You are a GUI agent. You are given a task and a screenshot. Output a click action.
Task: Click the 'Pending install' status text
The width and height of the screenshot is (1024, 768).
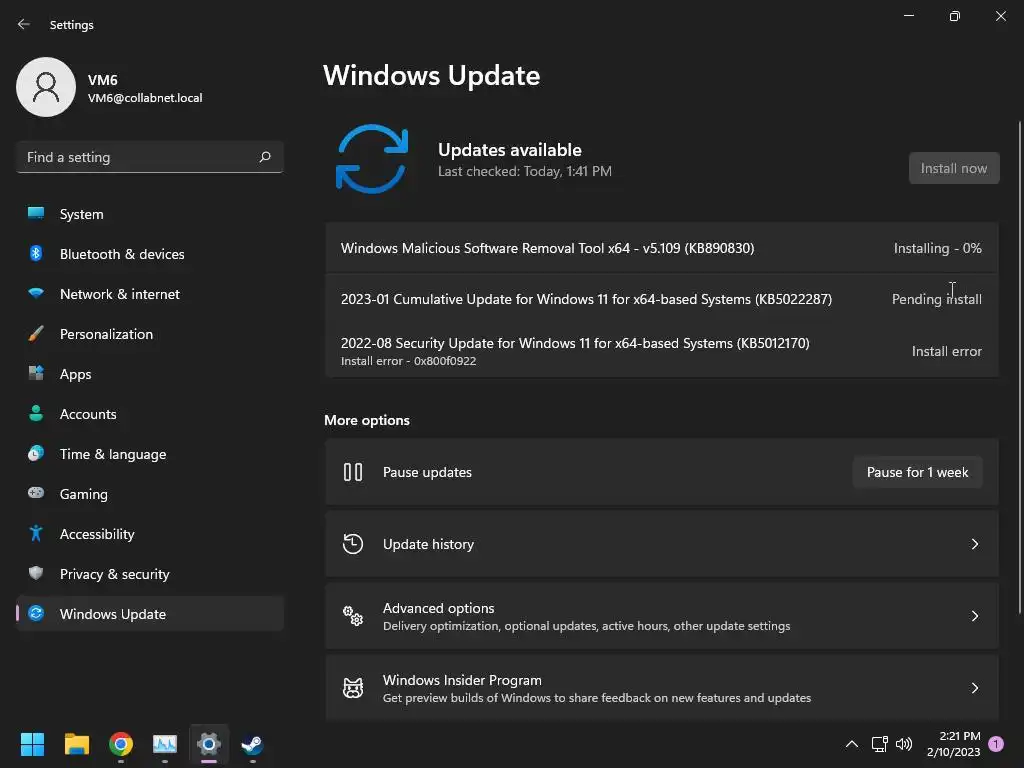(x=936, y=299)
